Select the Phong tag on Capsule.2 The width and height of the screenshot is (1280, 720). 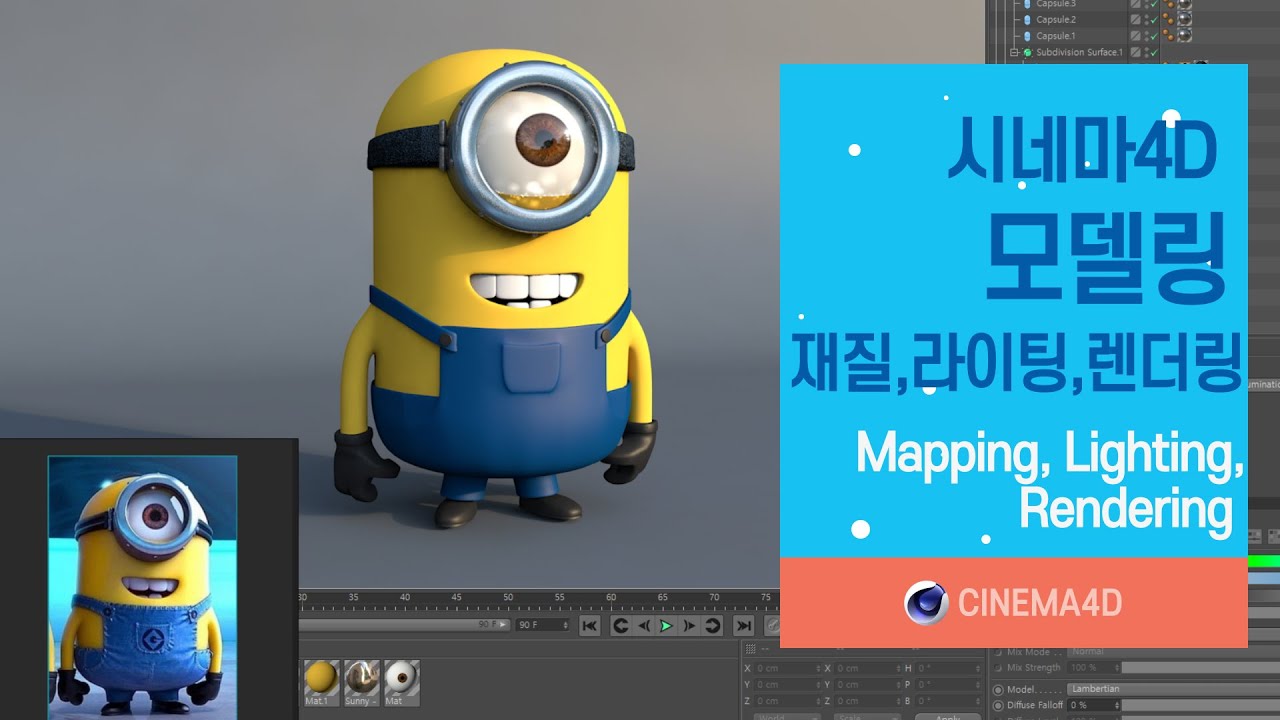tap(1169, 20)
